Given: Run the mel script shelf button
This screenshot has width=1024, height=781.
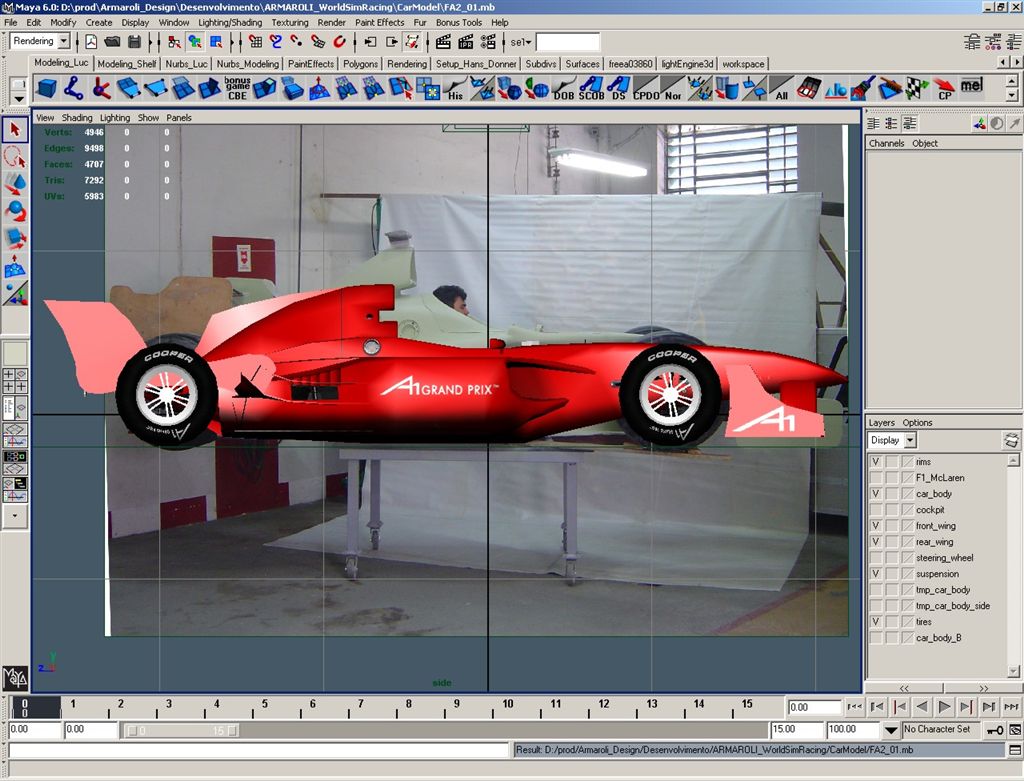Looking at the screenshot, I should (x=972, y=86).
